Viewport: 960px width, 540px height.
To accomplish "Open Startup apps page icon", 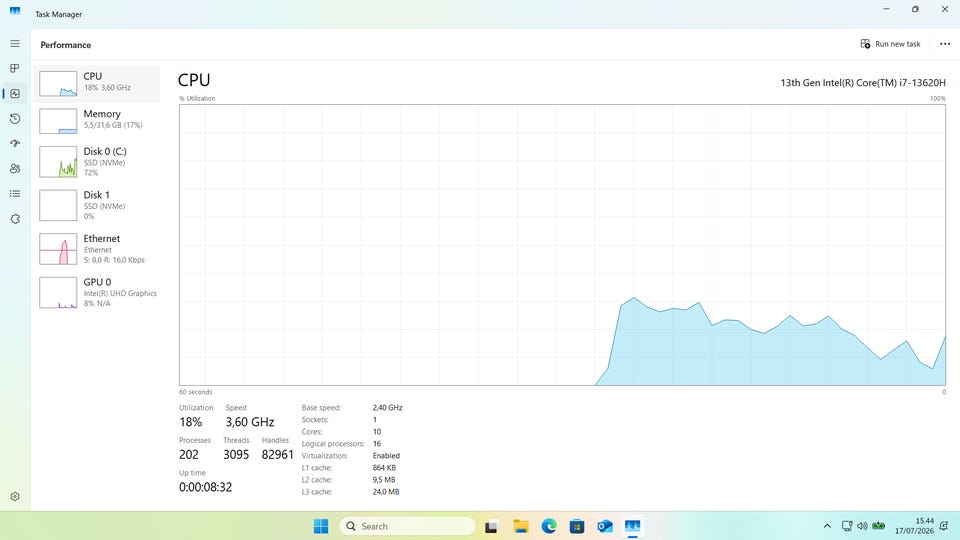I will coord(15,143).
